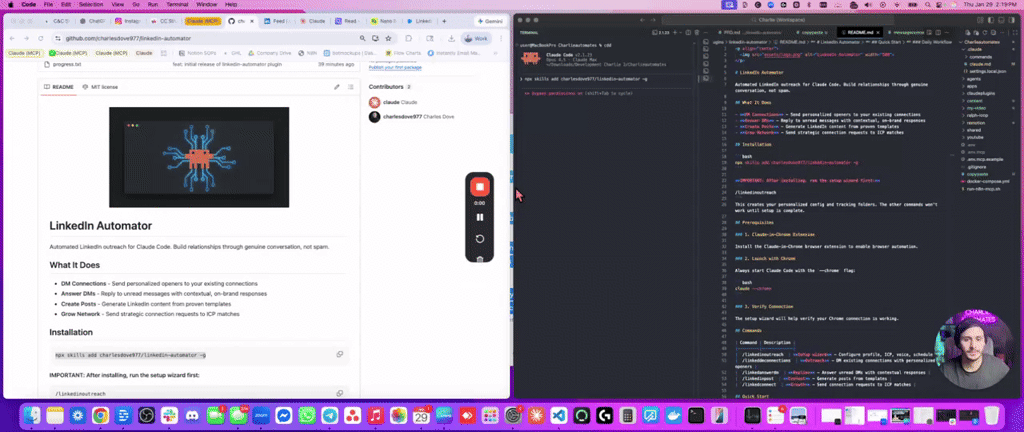Open the Terminal menu in the menu bar

(x=177, y=4)
